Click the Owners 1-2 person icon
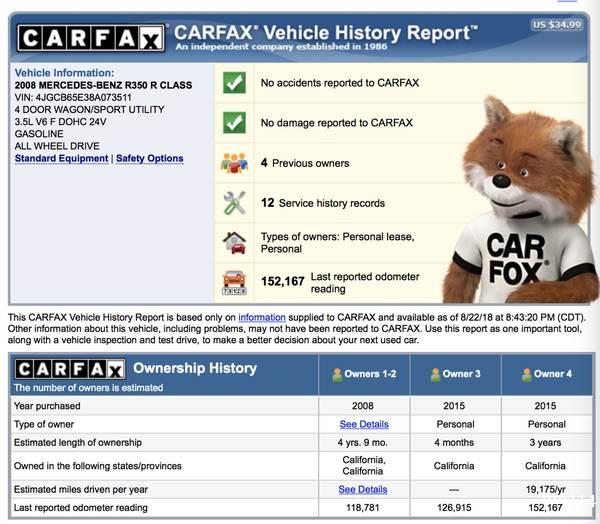Screen dimensions: 600x524 tap(337, 374)
